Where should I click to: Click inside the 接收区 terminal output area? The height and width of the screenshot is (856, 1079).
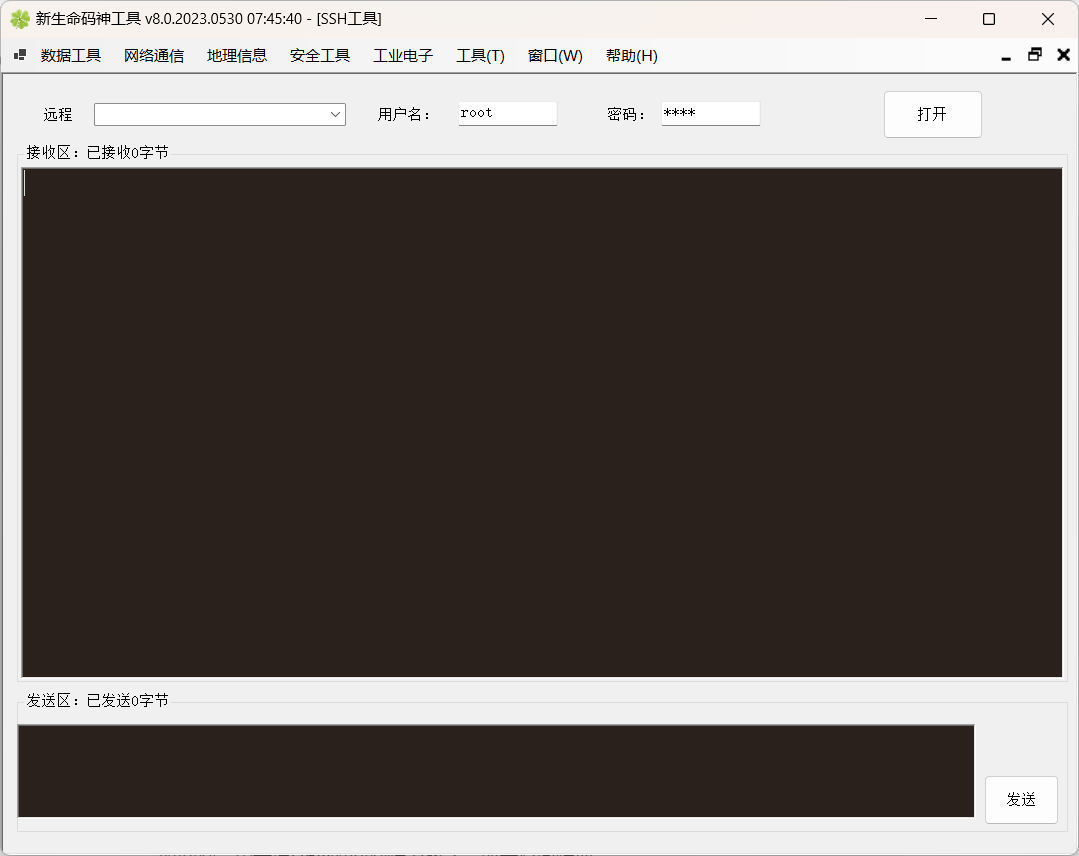coord(542,422)
